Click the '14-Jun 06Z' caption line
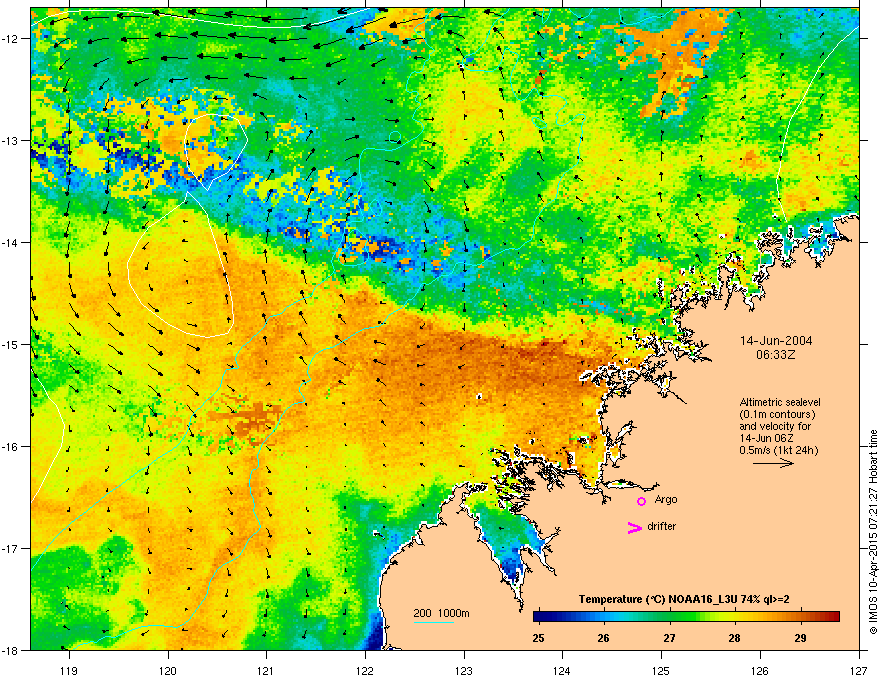The image size is (880, 680). pyautogui.click(x=766, y=438)
